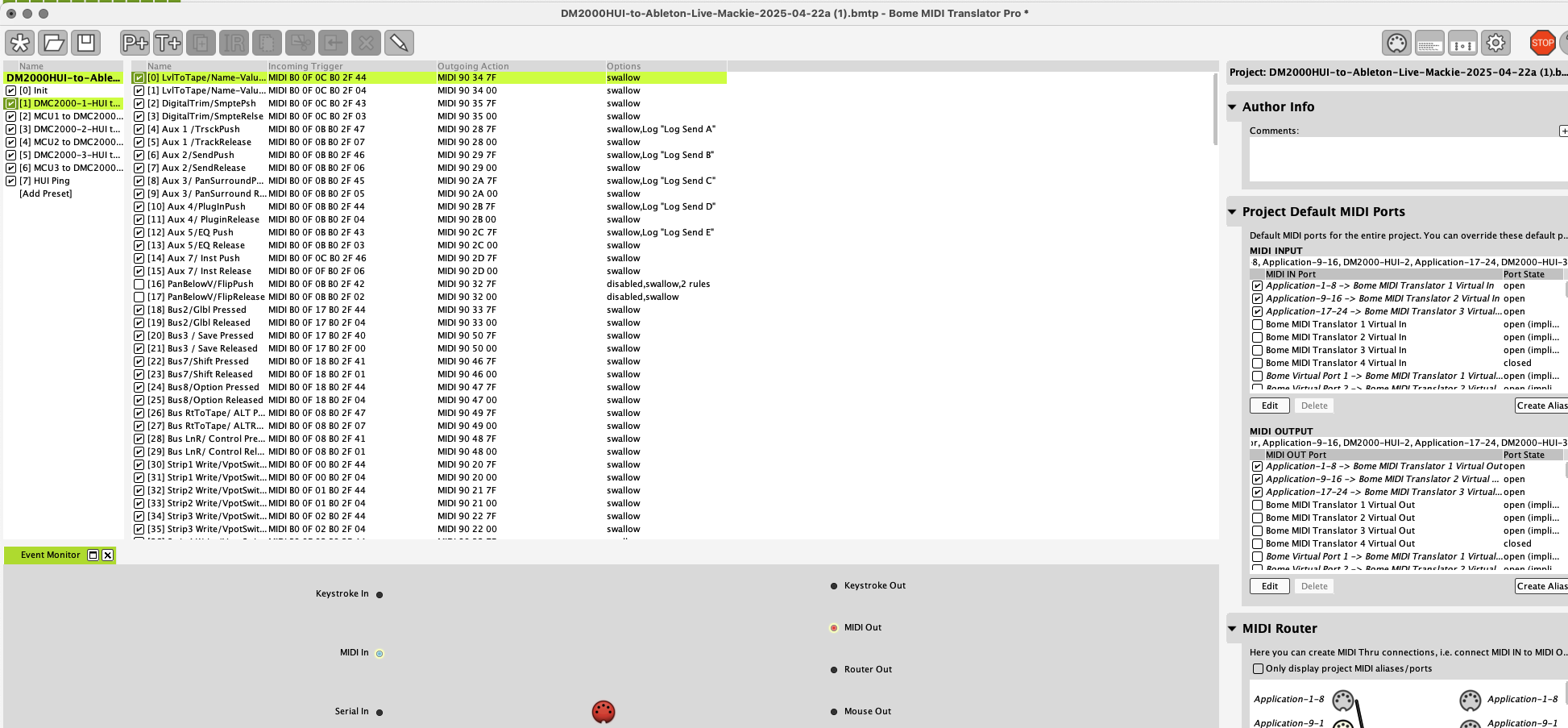
Task: Click the Delete X toolbar icon
Action: tap(366, 43)
